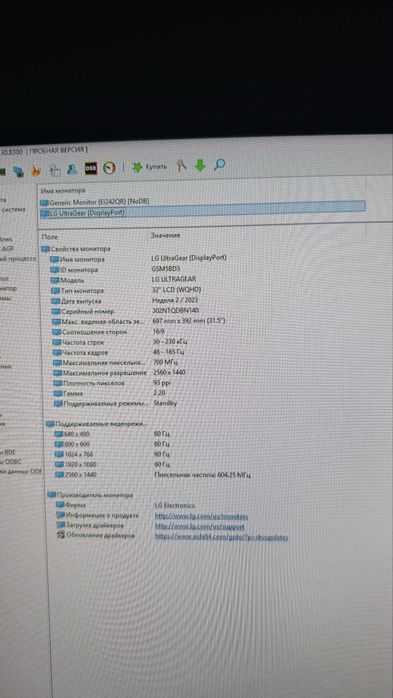Viewport: 393px width, 698px height.
Task: Click the value 48 - 165 Гц
Action: [x=169, y=352]
